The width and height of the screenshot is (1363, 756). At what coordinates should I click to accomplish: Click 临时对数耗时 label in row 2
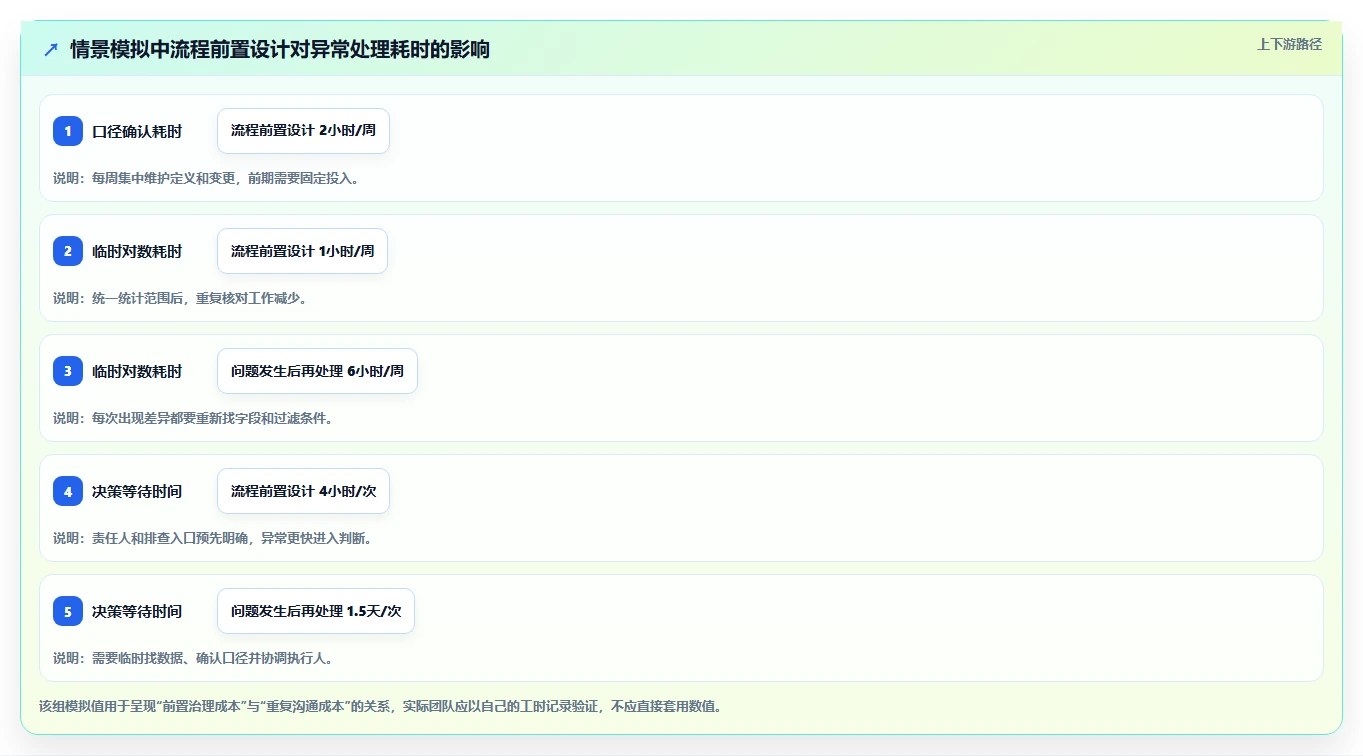(x=137, y=251)
